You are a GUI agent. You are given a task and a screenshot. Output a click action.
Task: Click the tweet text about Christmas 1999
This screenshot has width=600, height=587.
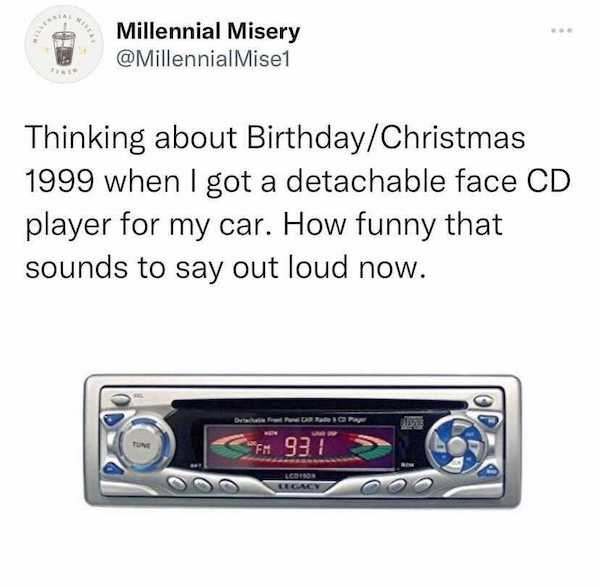click(x=298, y=202)
